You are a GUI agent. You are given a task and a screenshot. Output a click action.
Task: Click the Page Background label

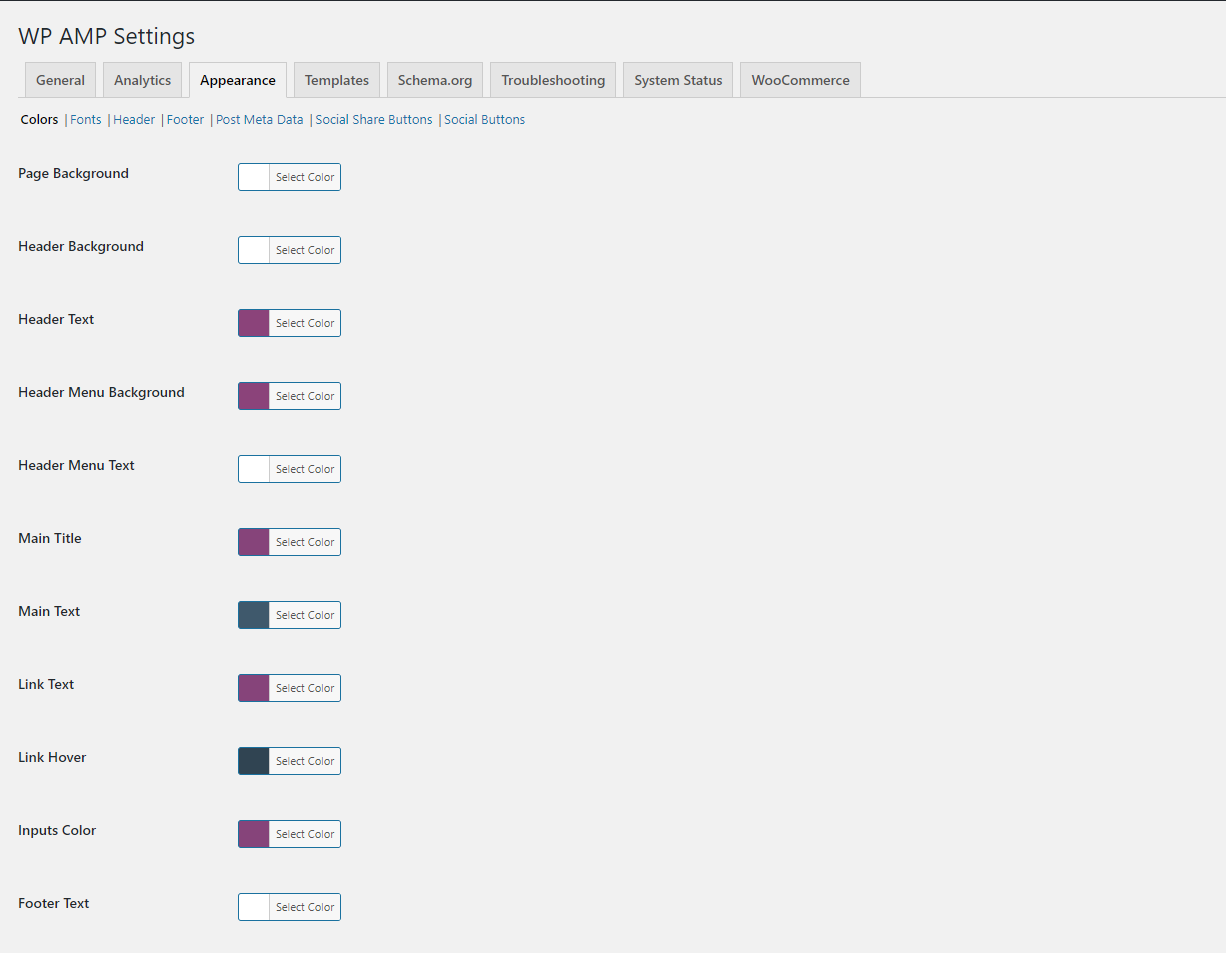(x=73, y=173)
